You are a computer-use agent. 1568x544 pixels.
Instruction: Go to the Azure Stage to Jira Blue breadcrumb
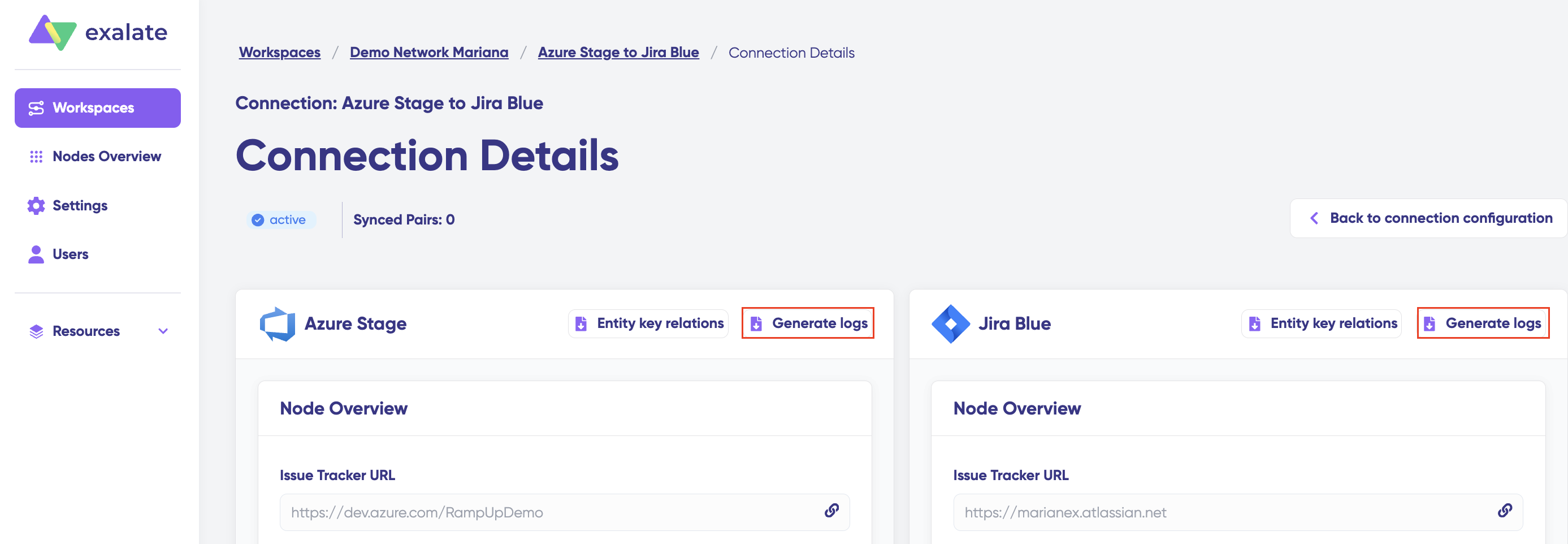click(x=618, y=53)
